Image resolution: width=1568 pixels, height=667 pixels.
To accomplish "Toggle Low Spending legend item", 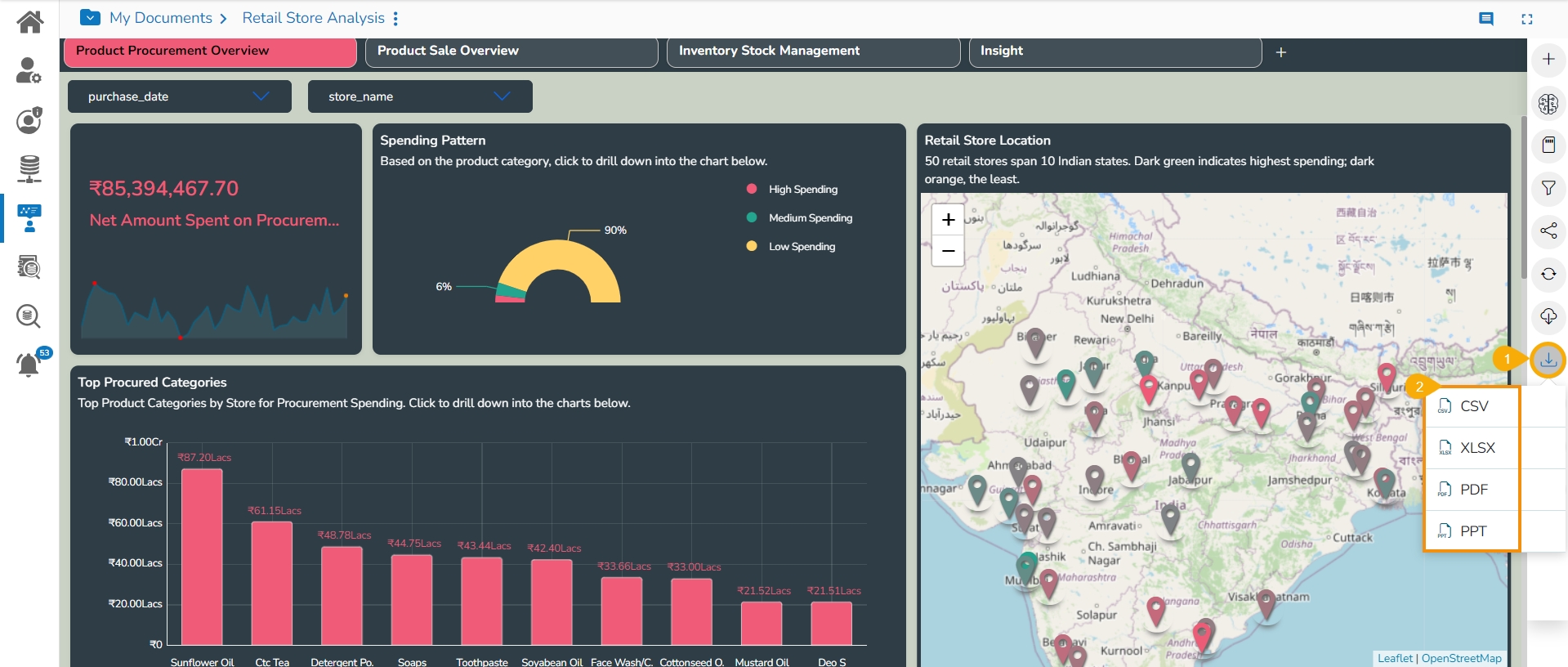I will pos(801,247).
